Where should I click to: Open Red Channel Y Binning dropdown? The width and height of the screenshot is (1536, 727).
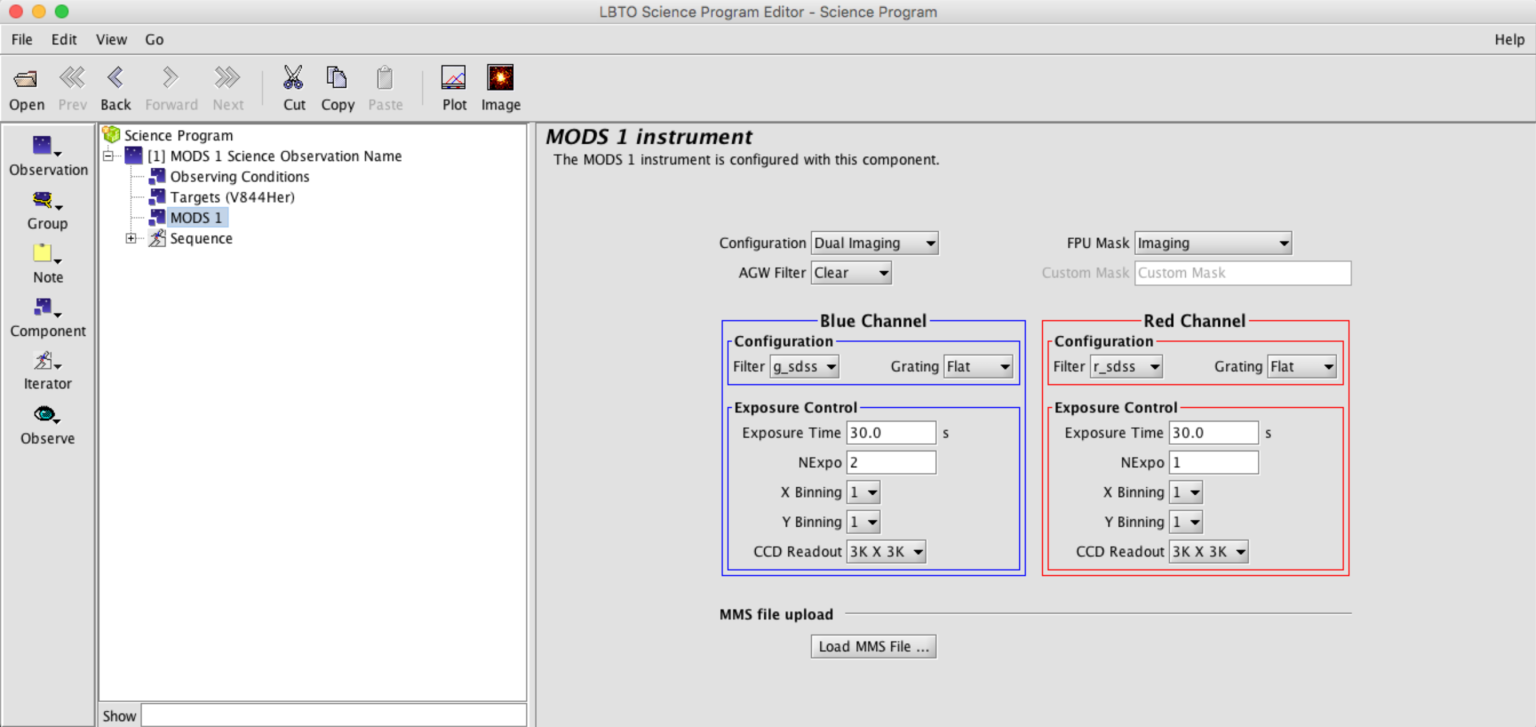(1186, 522)
